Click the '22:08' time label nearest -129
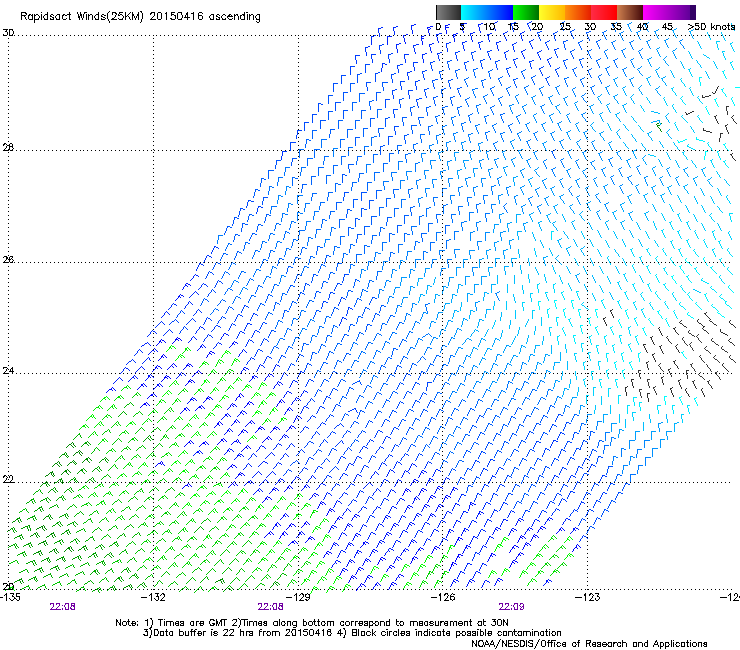740x650 pixels. coord(270,607)
